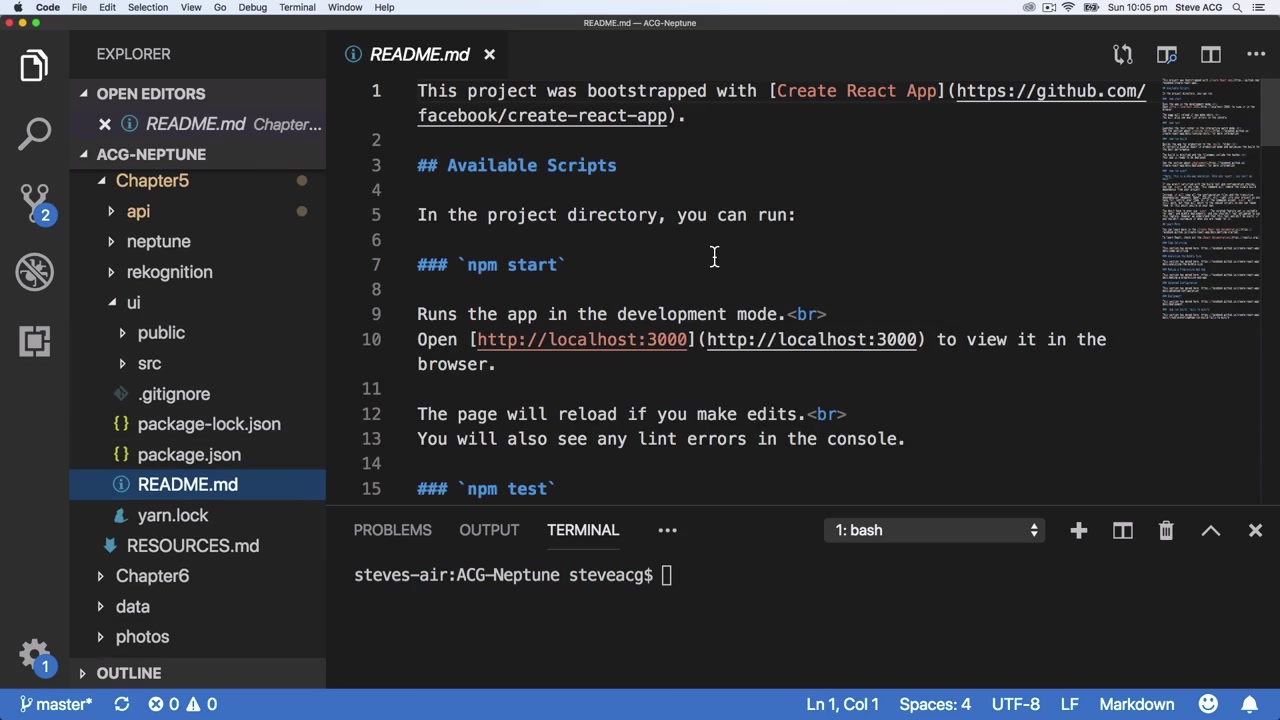The height and width of the screenshot is (720, 1280).
Task: Click the editor minimap preview
Action: (x=1210, y=200)
